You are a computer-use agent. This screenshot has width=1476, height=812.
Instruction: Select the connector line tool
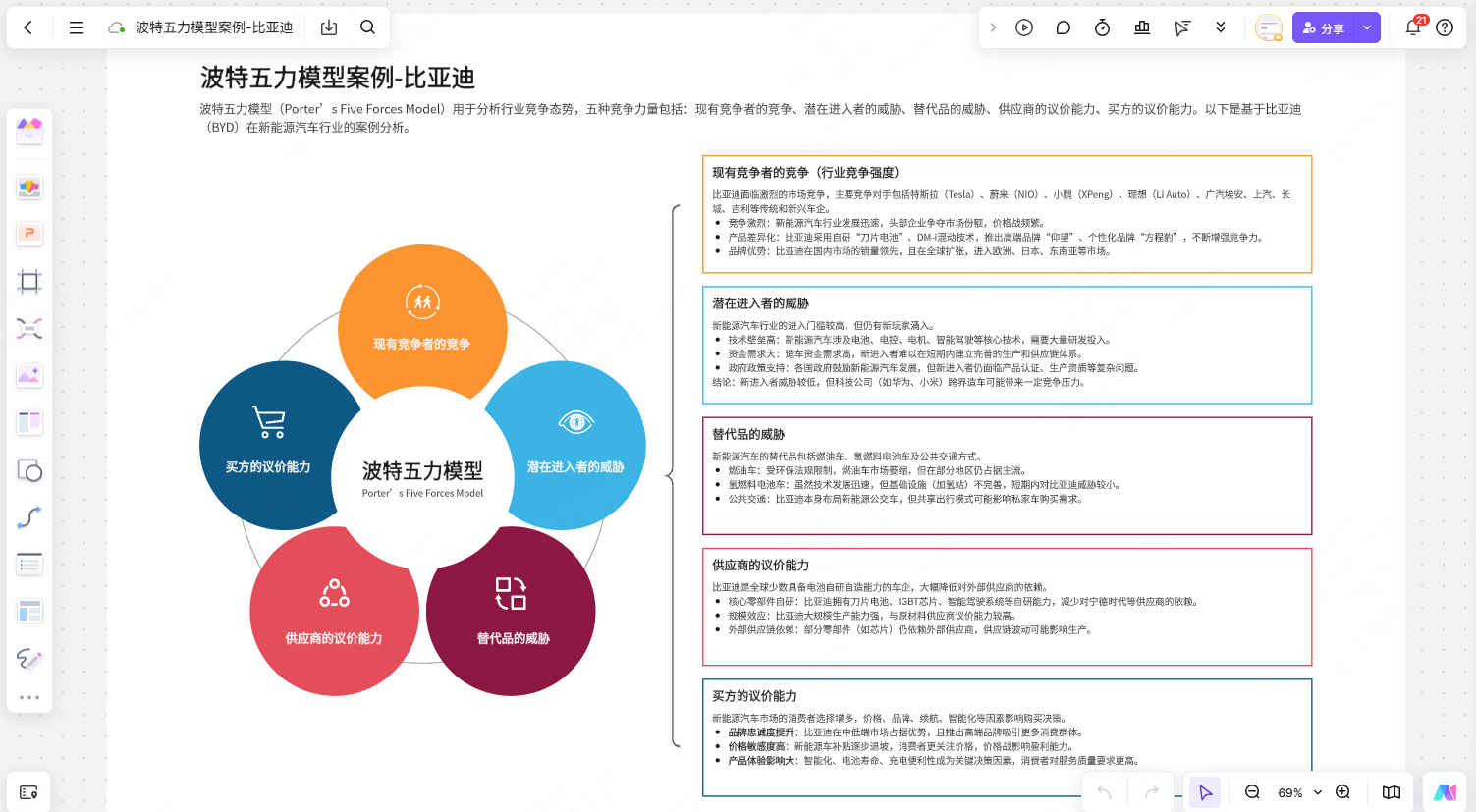[29, 517]
